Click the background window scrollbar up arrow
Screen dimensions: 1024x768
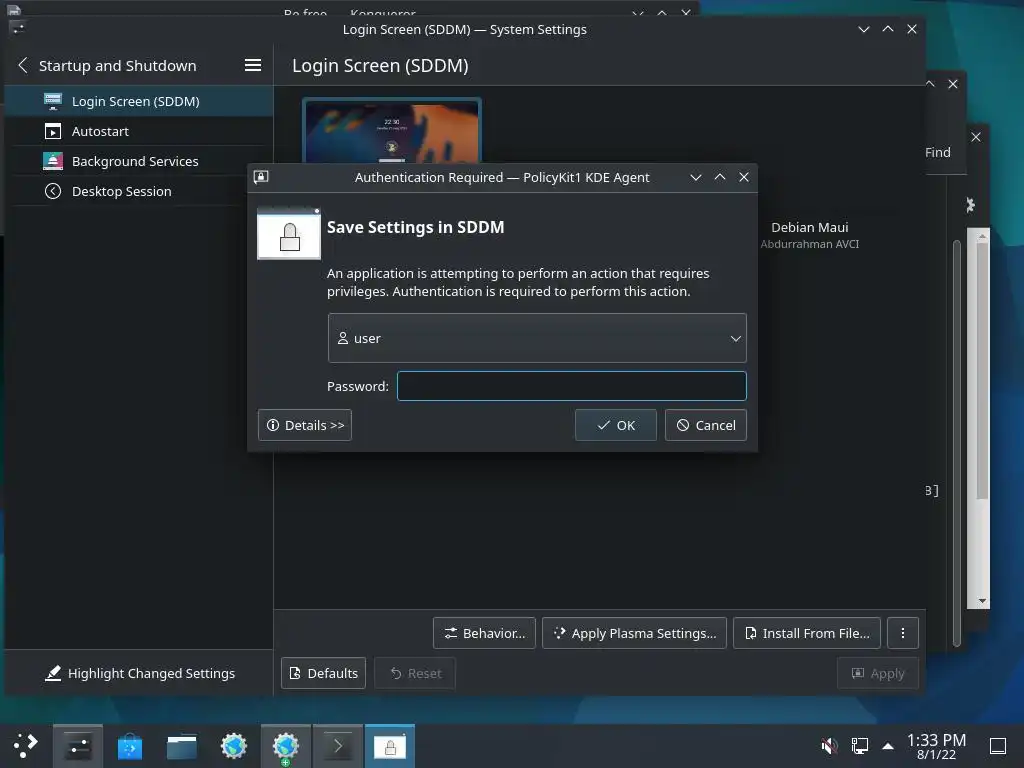(982, 236)
